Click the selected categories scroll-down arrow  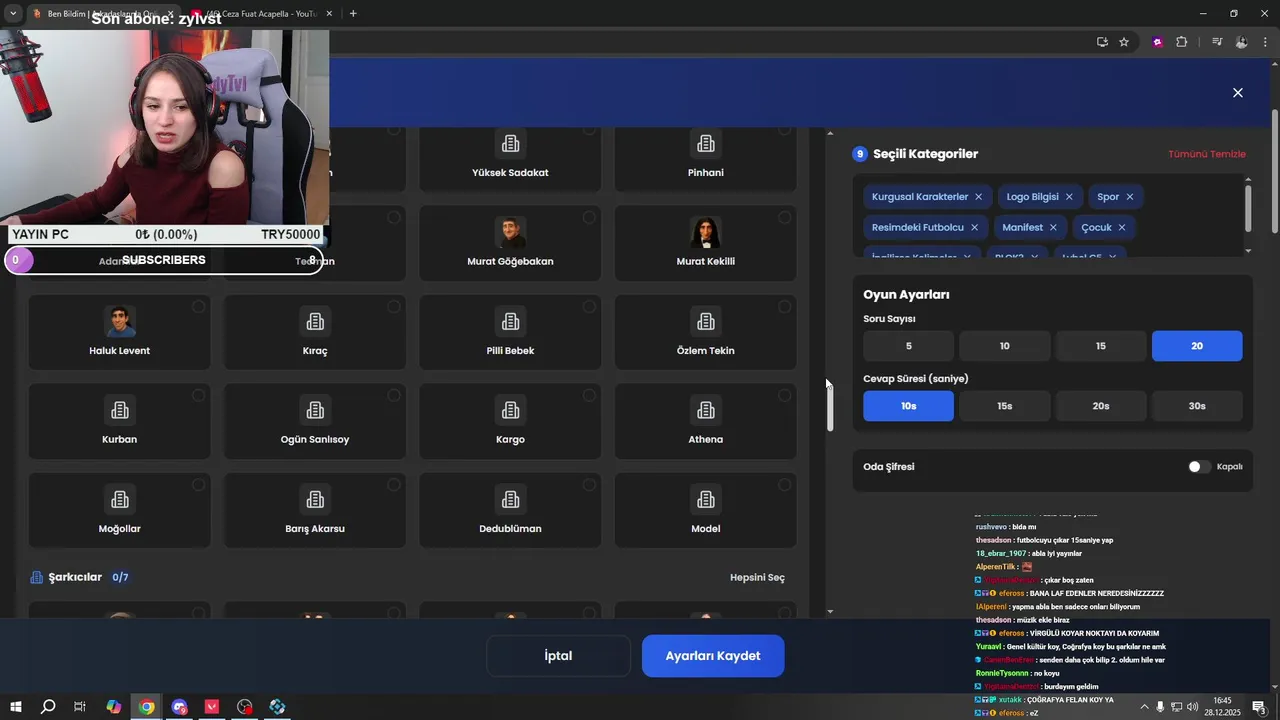pos(1248,251)
